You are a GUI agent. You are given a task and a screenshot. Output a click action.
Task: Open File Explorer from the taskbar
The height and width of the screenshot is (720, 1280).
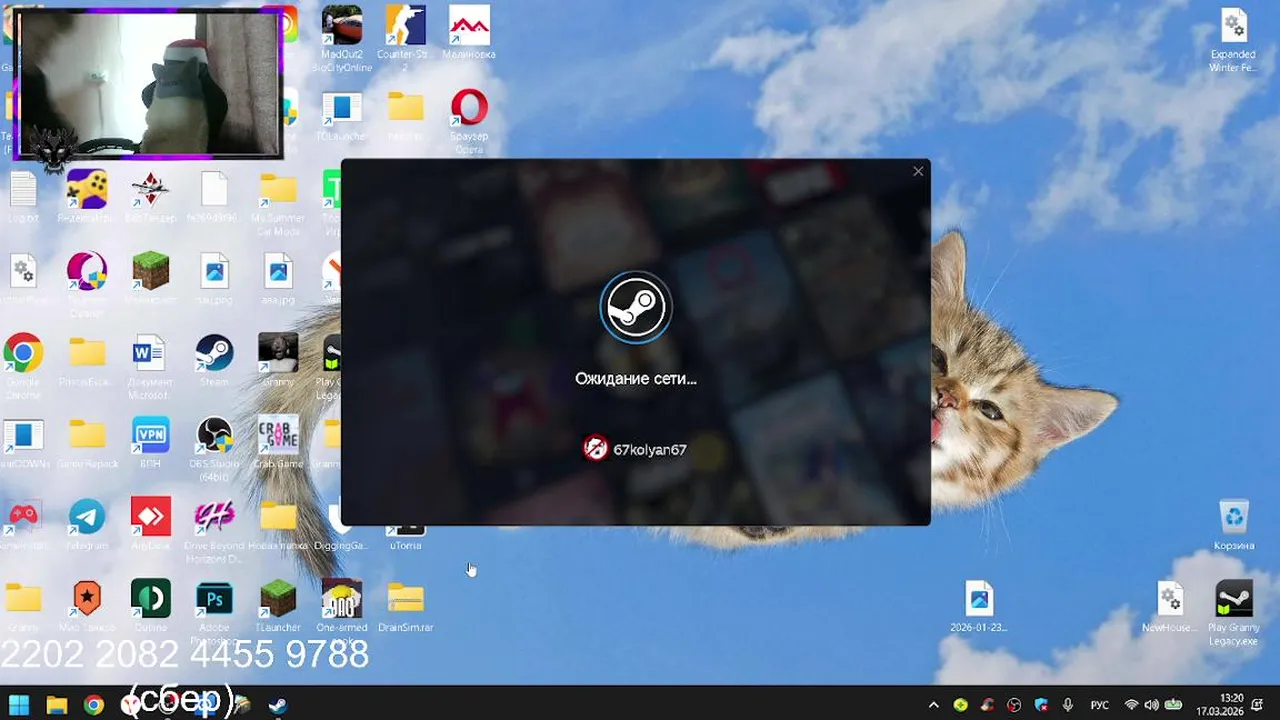(x=57, y=704)
